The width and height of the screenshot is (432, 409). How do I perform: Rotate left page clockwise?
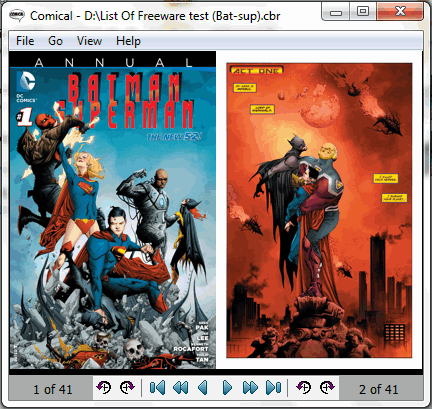[x=127, y=388]
